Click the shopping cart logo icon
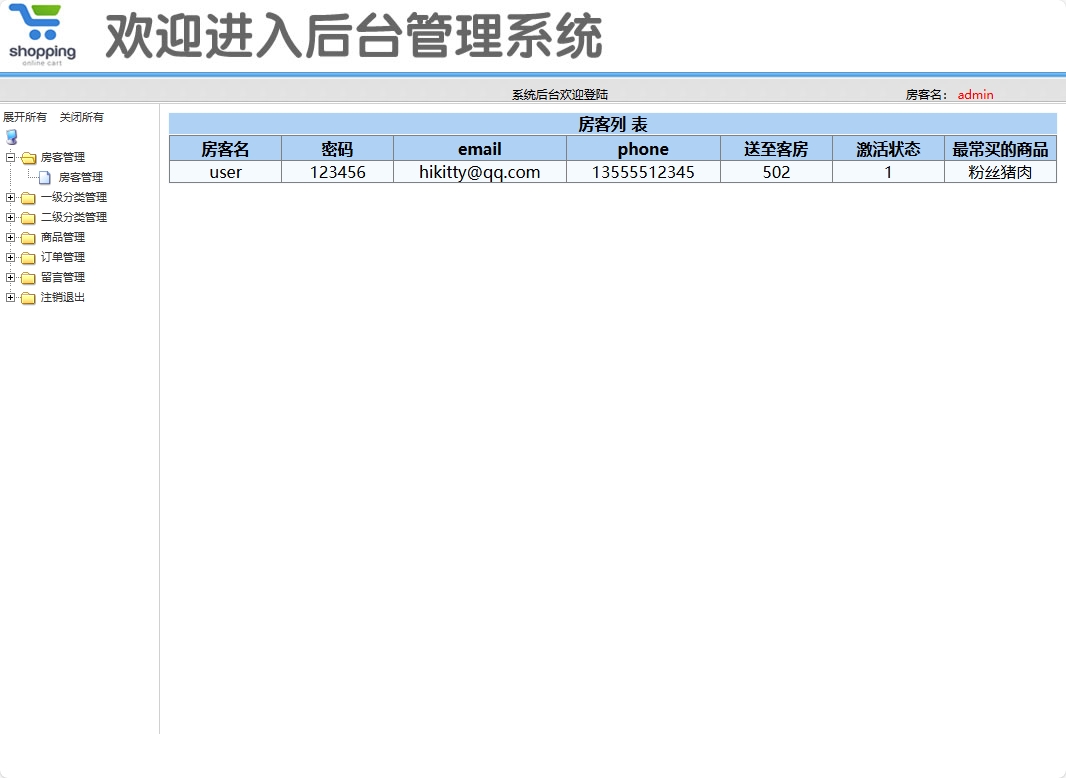This screenshot has width=1066, height=778. pos(42,28)
